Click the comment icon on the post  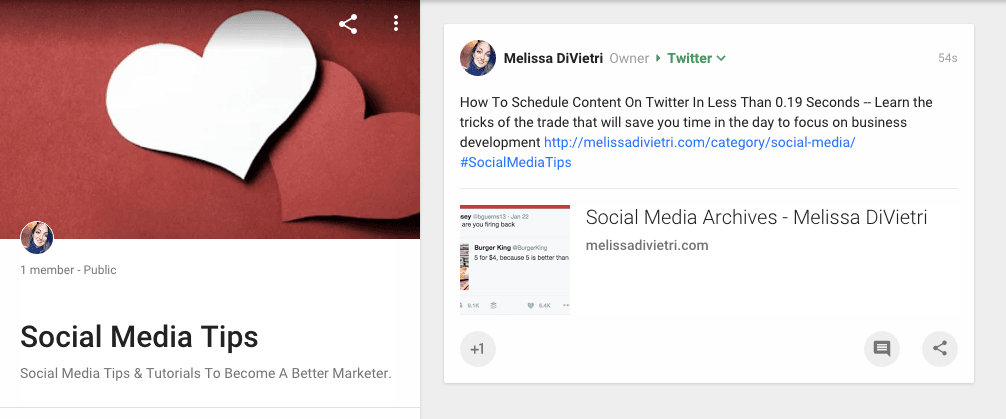pos(881,348)
